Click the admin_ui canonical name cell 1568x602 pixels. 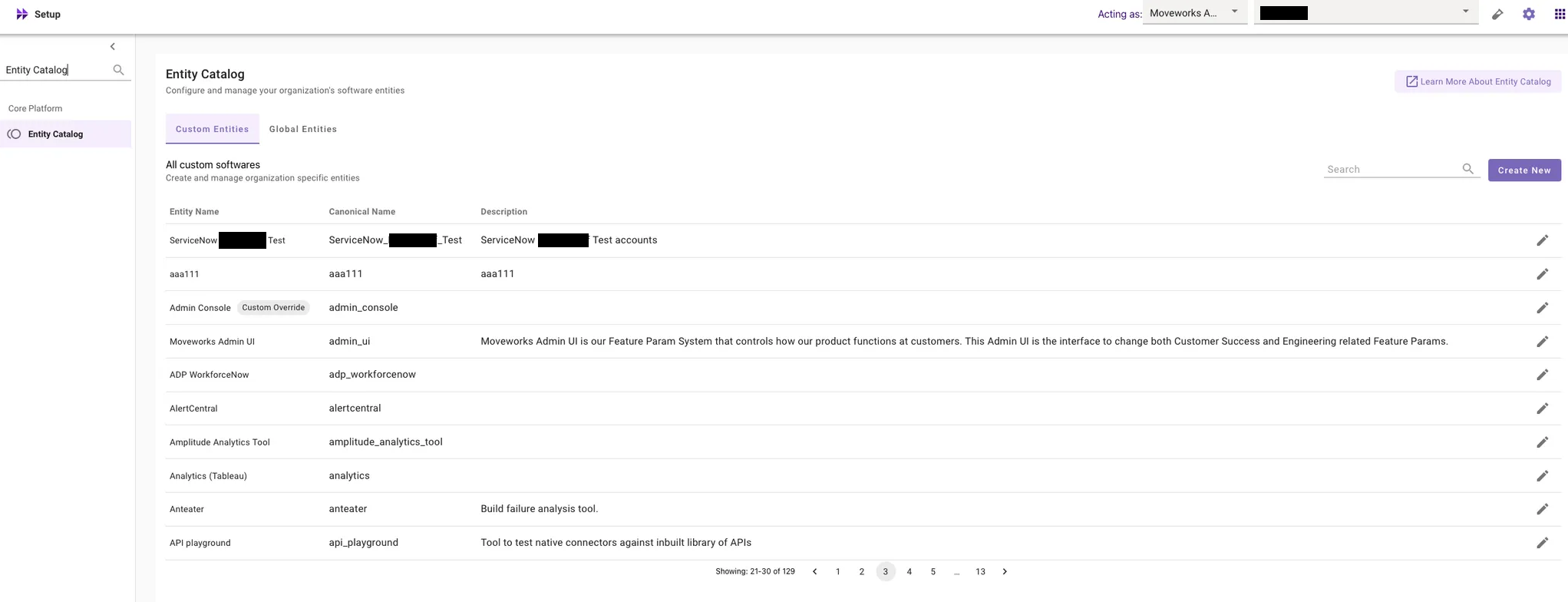click(x=349, y=341)
